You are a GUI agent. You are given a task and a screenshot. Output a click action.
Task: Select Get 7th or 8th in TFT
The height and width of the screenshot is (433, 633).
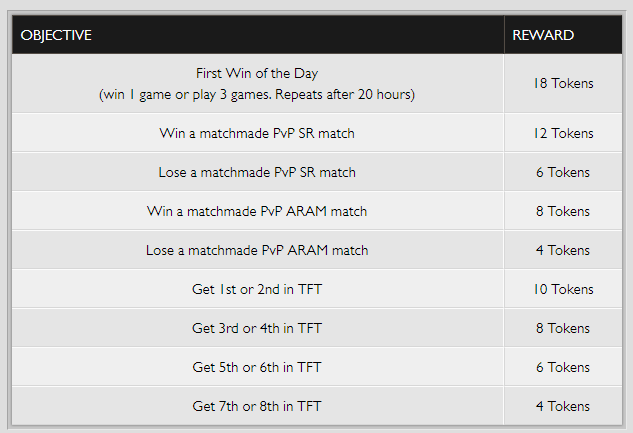pos(257,406)
